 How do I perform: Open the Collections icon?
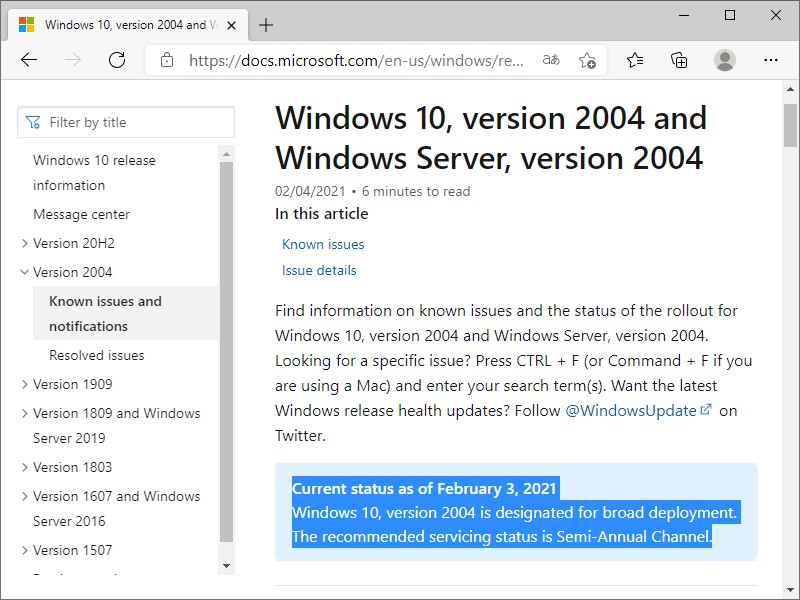tap(679, 60)
